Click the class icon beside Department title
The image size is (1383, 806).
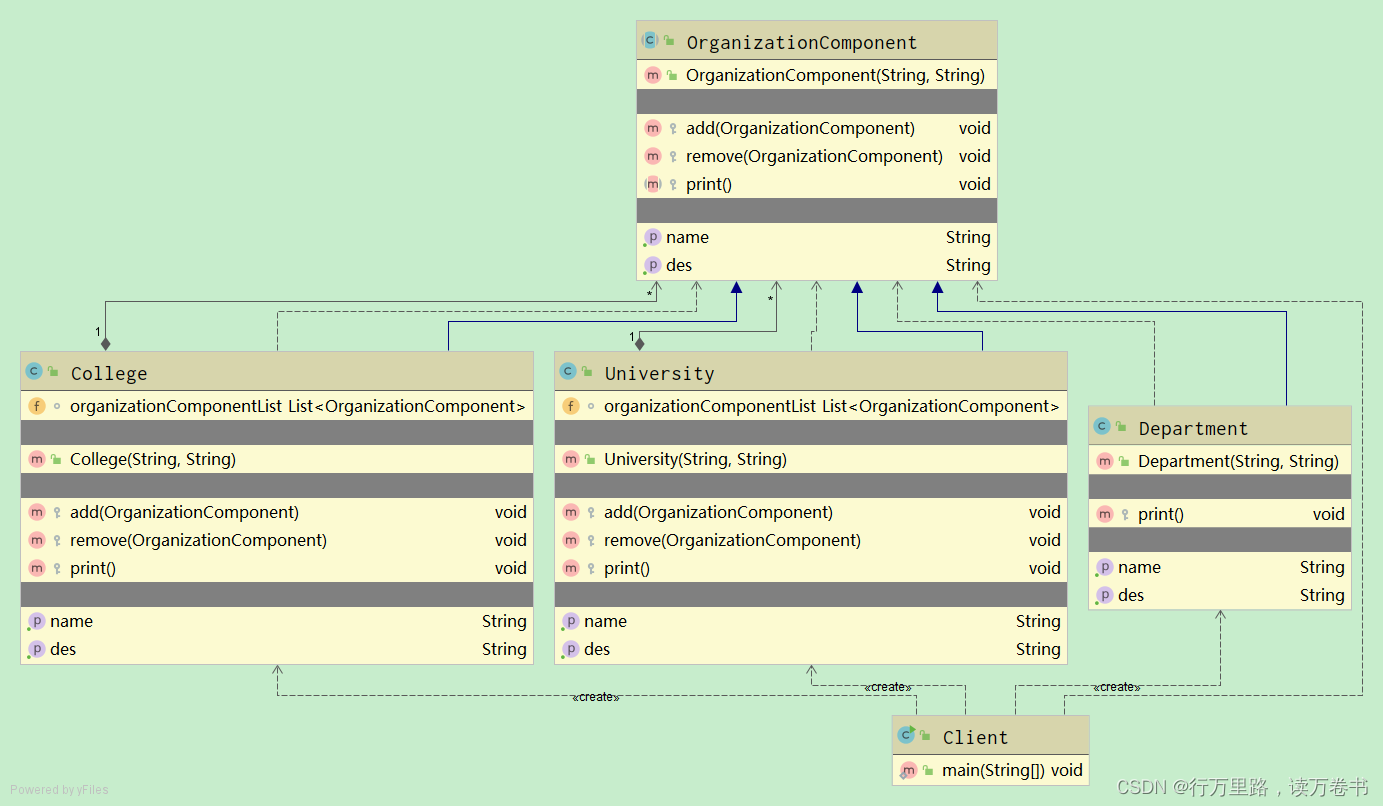(x=1102, y=427)
